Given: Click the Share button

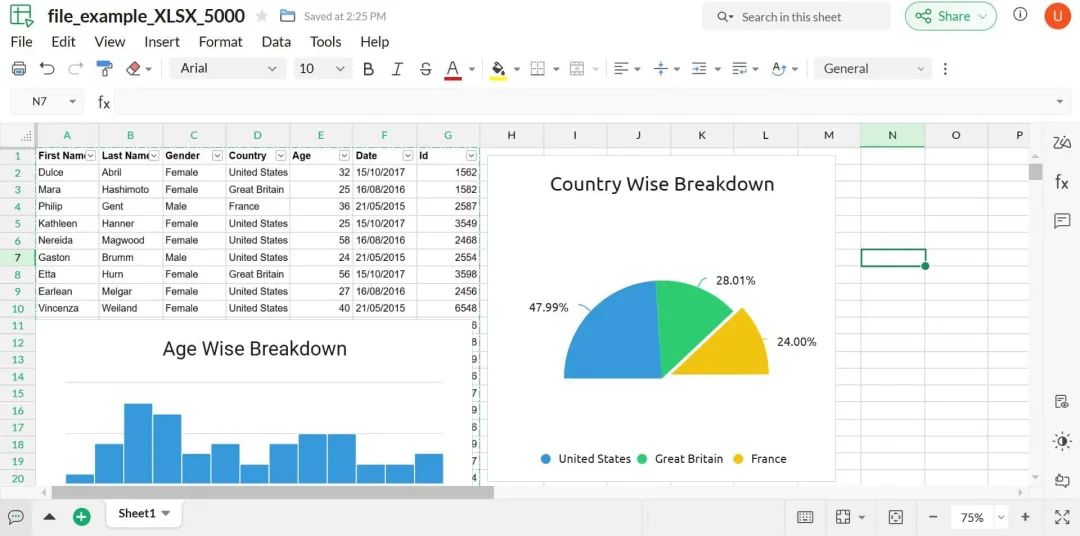Looking at the screenshot, I should click(951, 17).
